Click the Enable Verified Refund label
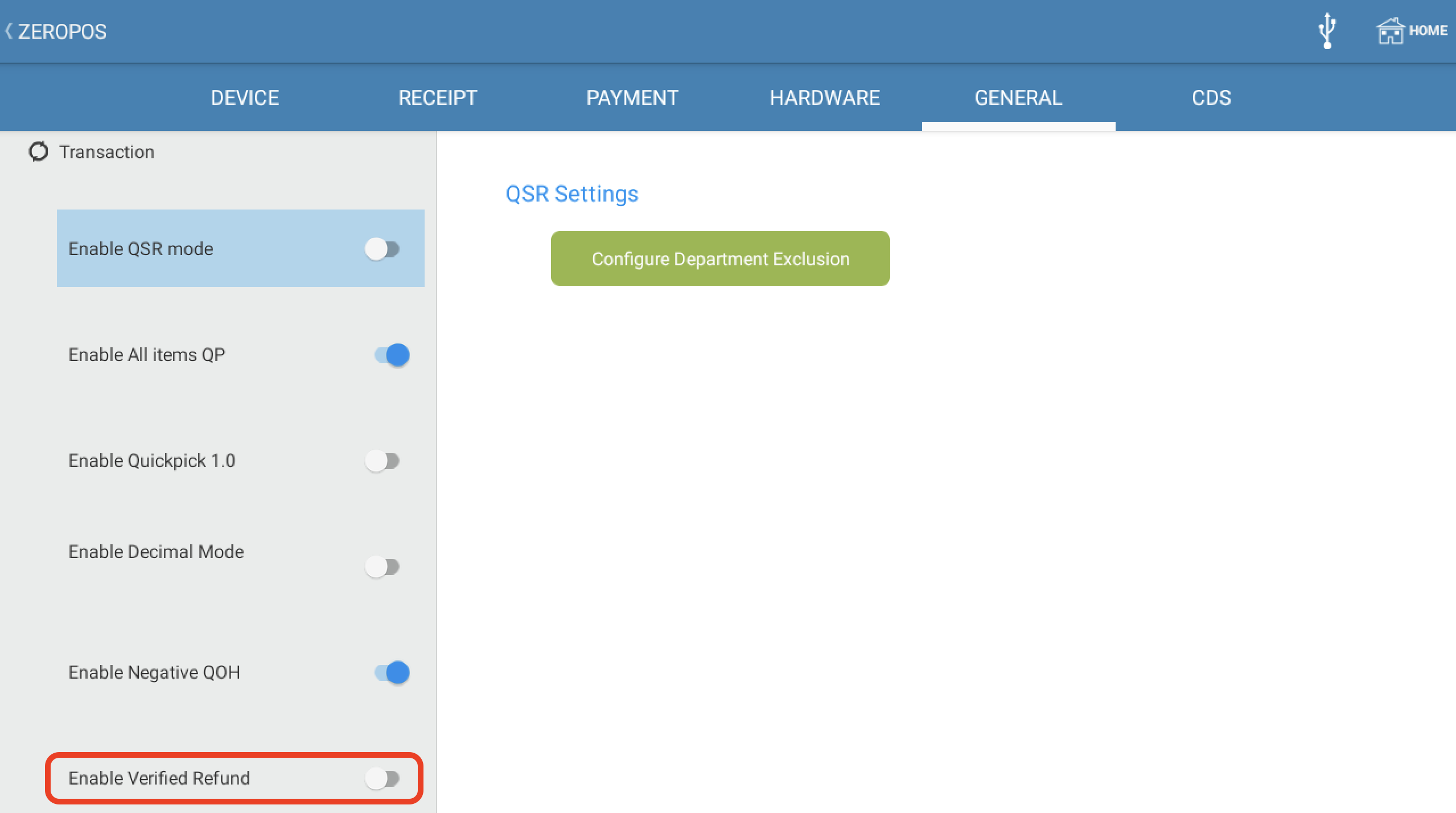This screenshot has width=1456, height=813. click(x=159, y=778)
